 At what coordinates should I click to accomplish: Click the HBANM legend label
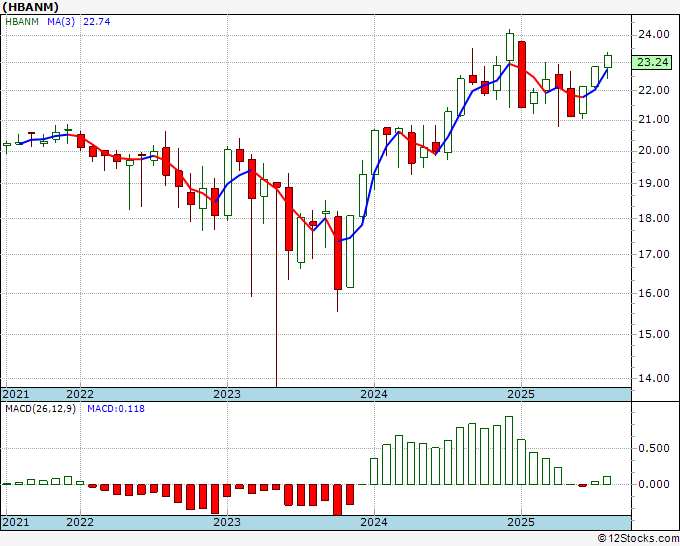click(22, 21)
